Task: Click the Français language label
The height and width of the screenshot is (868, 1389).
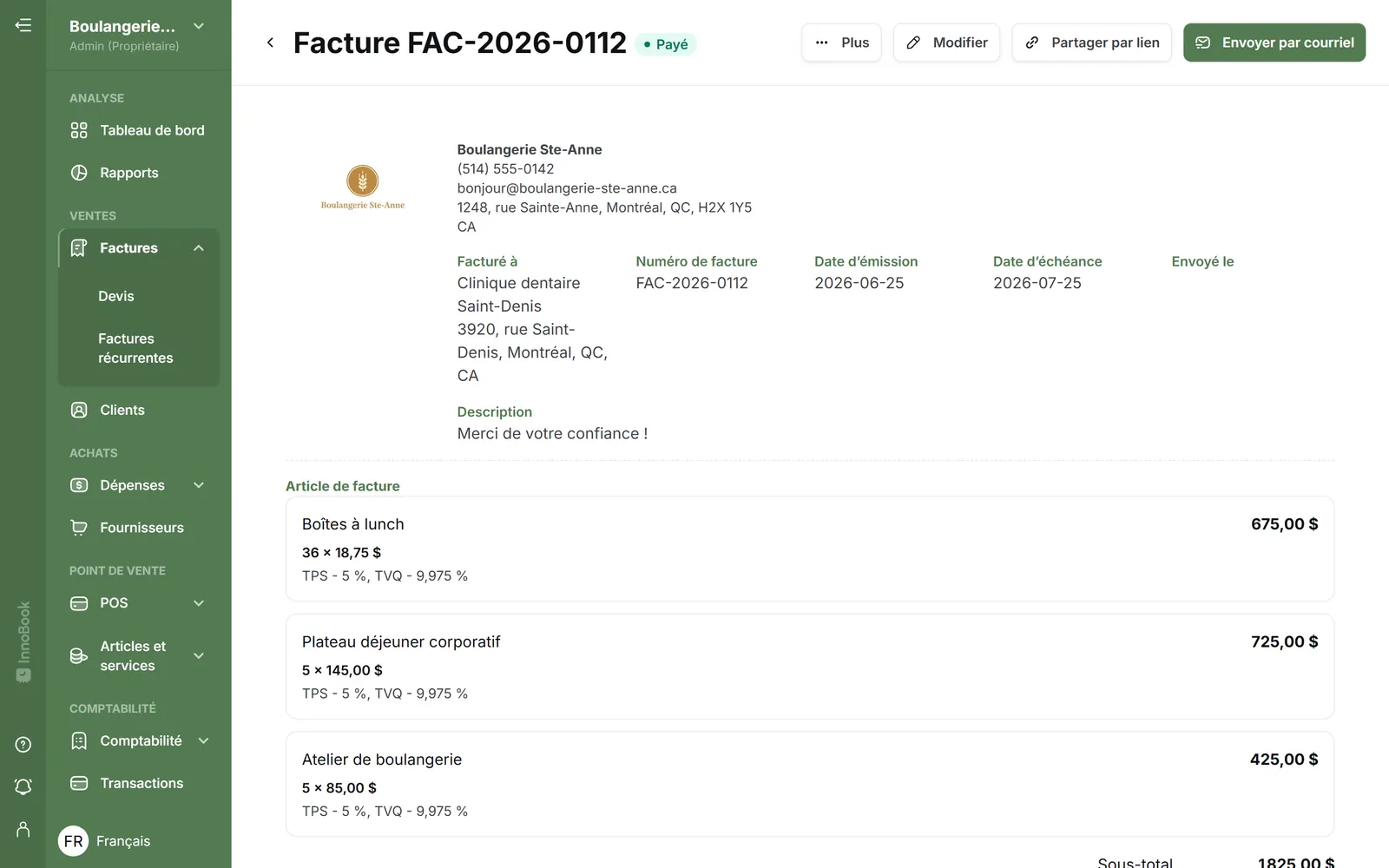Action: (x=123, y=841)
